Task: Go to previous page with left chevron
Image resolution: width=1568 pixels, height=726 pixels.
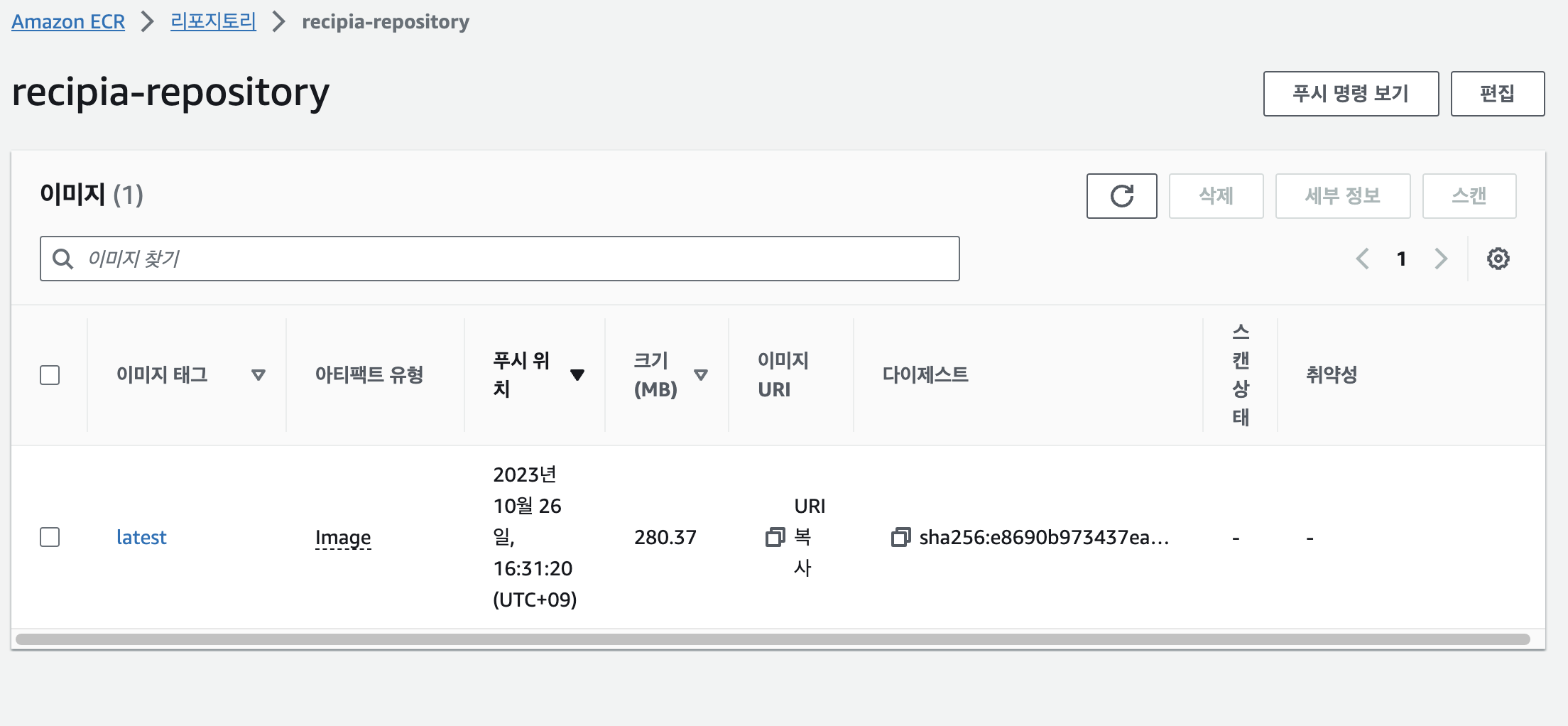Action: click(1362, 259)
